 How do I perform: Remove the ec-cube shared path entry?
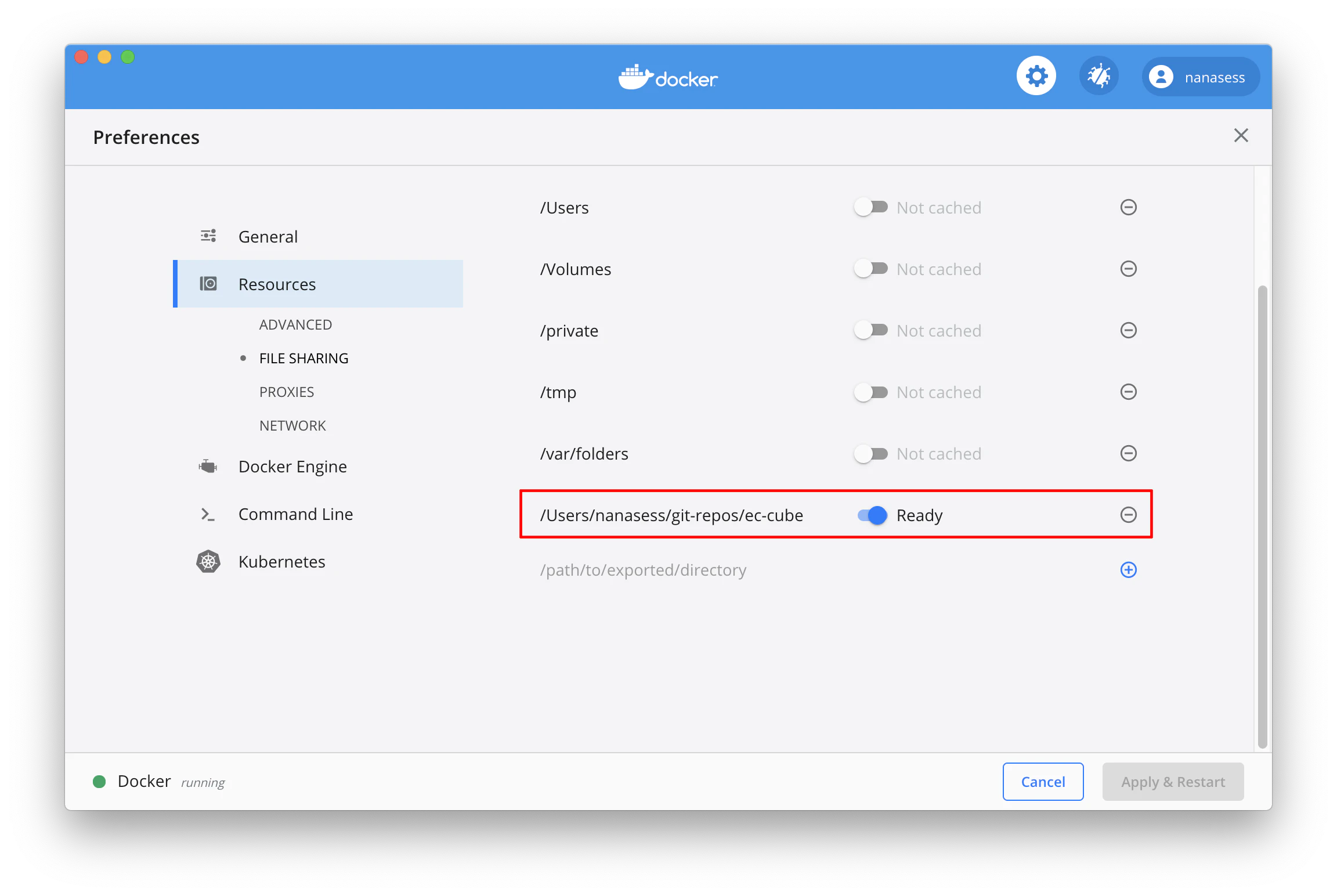pos(1128,515)
